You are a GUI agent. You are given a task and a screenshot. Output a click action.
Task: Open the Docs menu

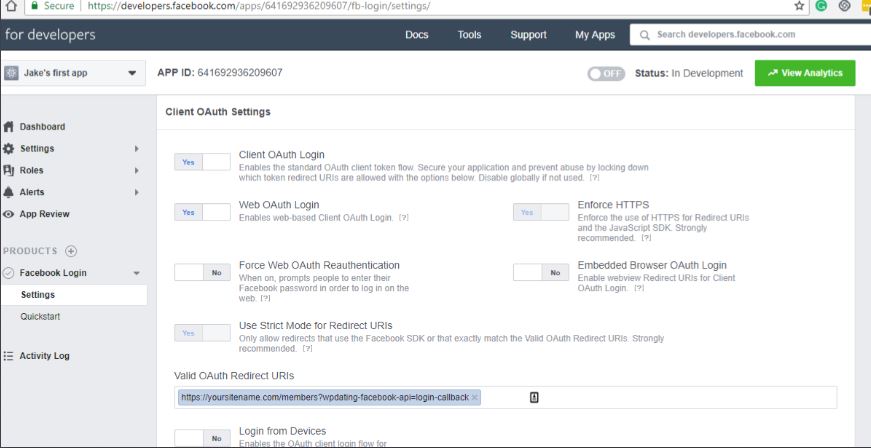[x=417, y=35]
